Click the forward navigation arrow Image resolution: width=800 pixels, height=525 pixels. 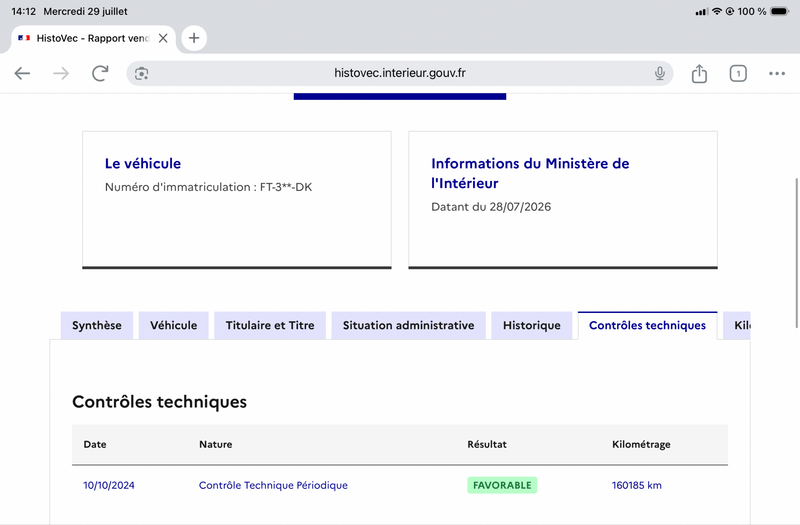point(61,73)
